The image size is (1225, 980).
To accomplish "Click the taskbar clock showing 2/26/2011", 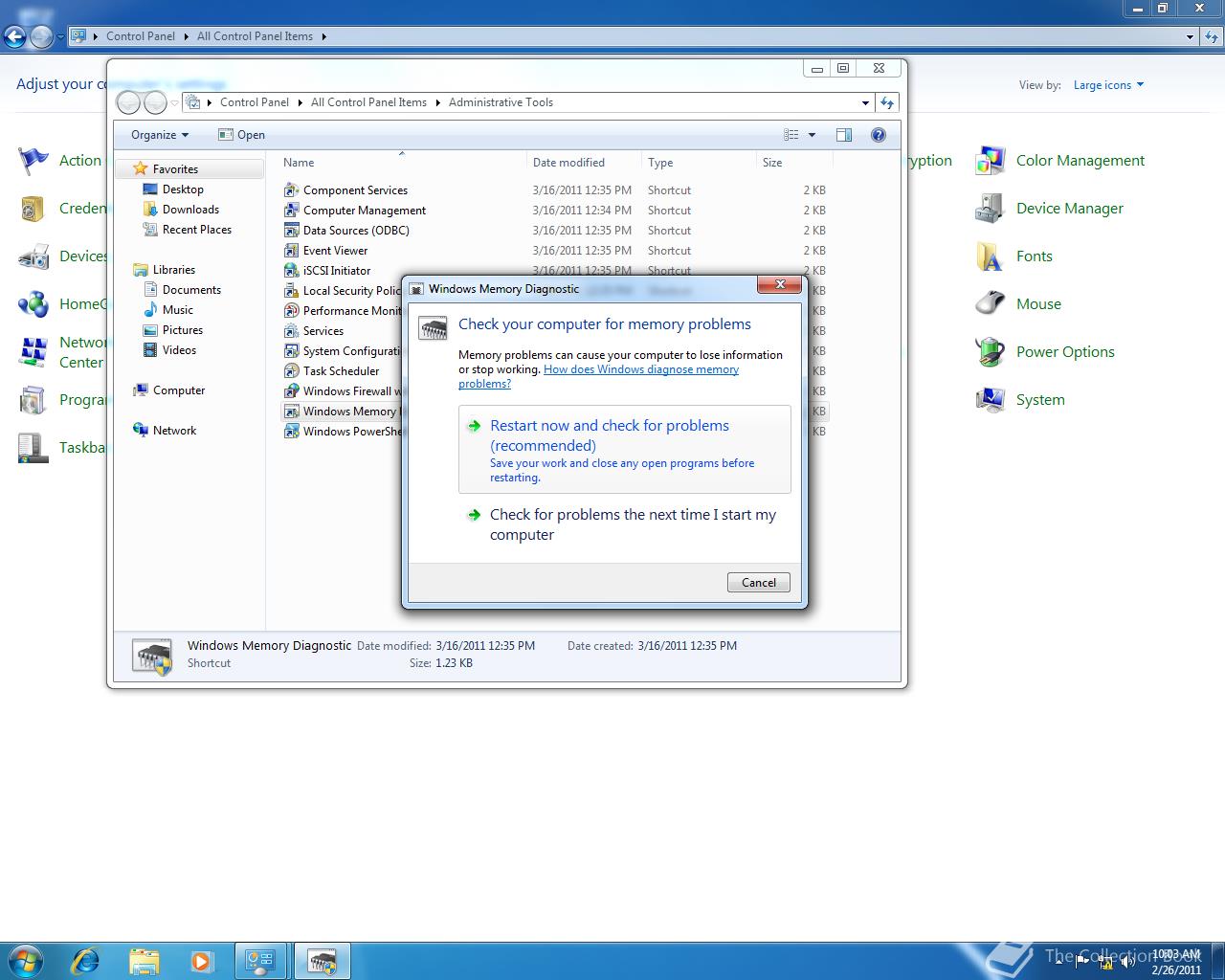I will point(1176,962).
